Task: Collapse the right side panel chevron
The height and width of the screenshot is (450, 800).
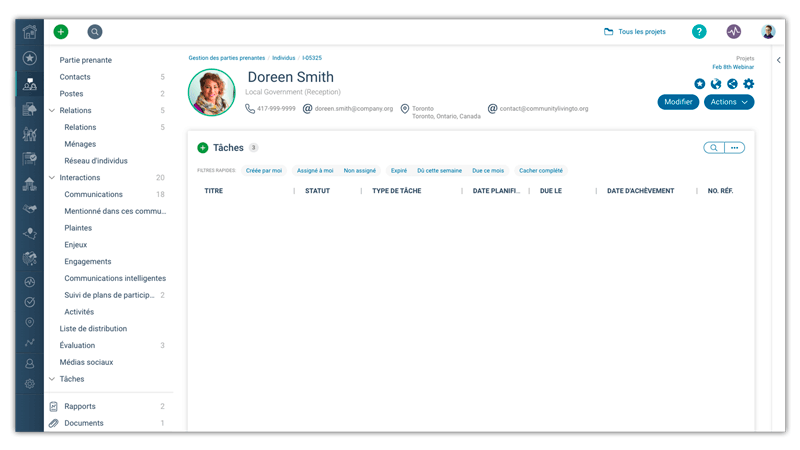Action: pos(779,61)
